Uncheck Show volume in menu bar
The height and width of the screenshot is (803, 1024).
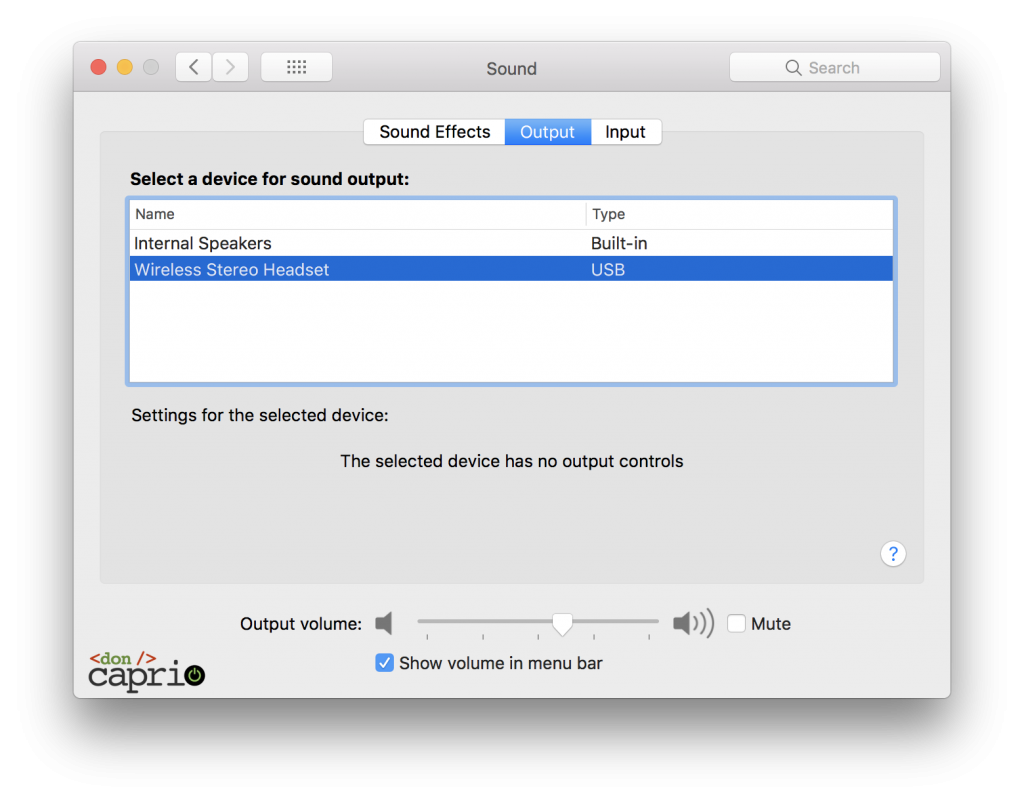pyautogui.click(x=385, y=663)
